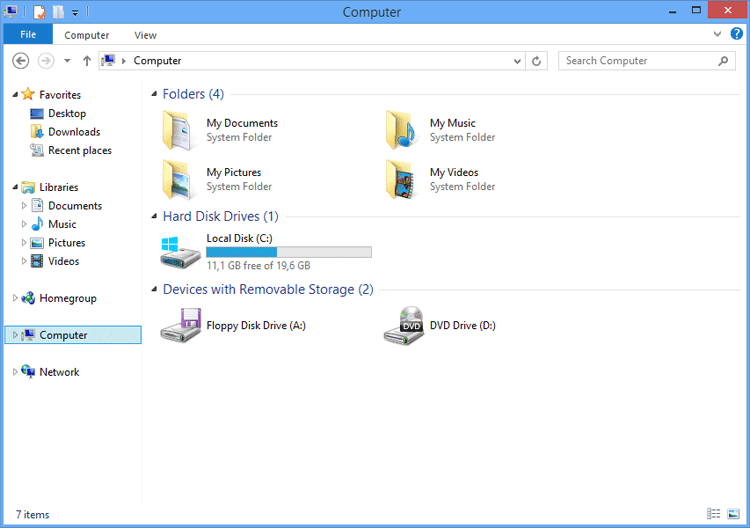Open Downloads in Favorites
This screenshot has width=750, height=528.
(74, 132)
